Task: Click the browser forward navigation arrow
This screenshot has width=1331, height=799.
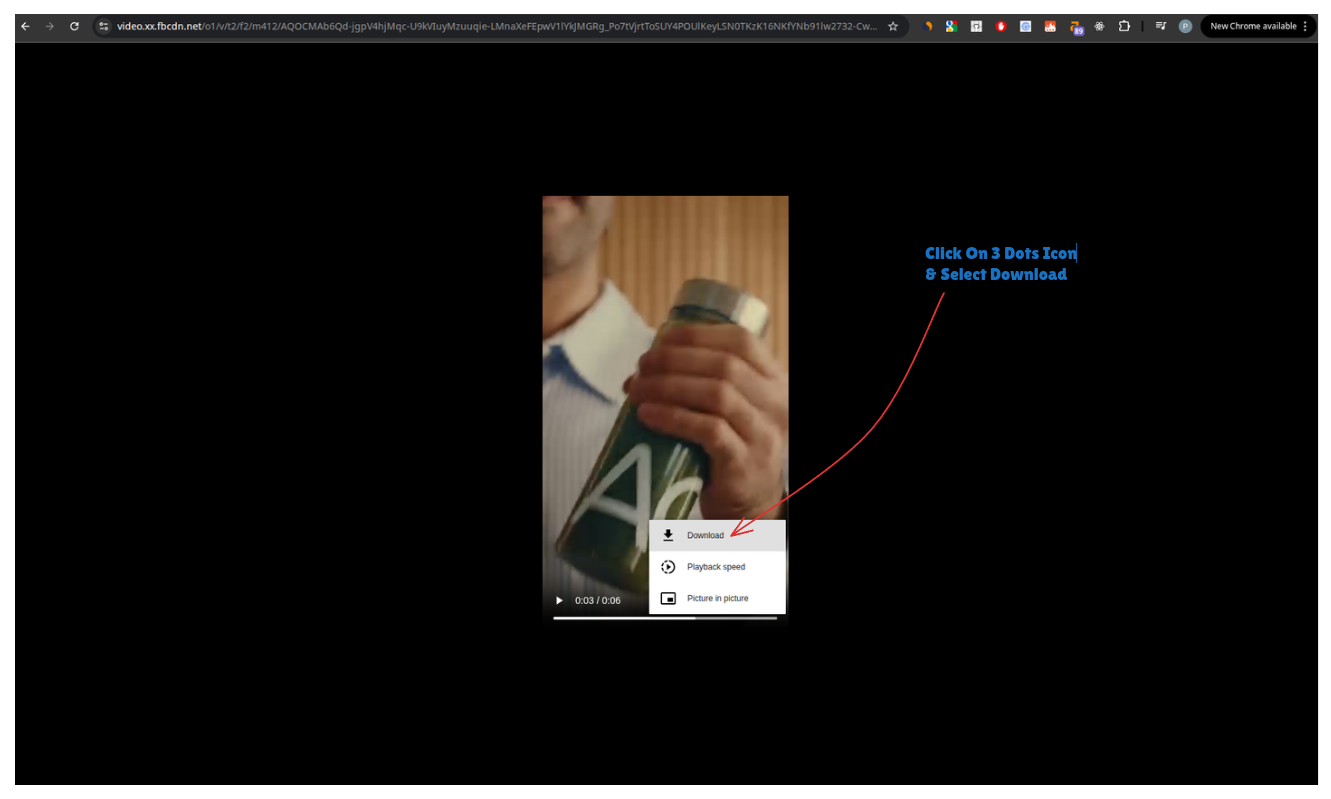Action: click(x=49, y=26)
